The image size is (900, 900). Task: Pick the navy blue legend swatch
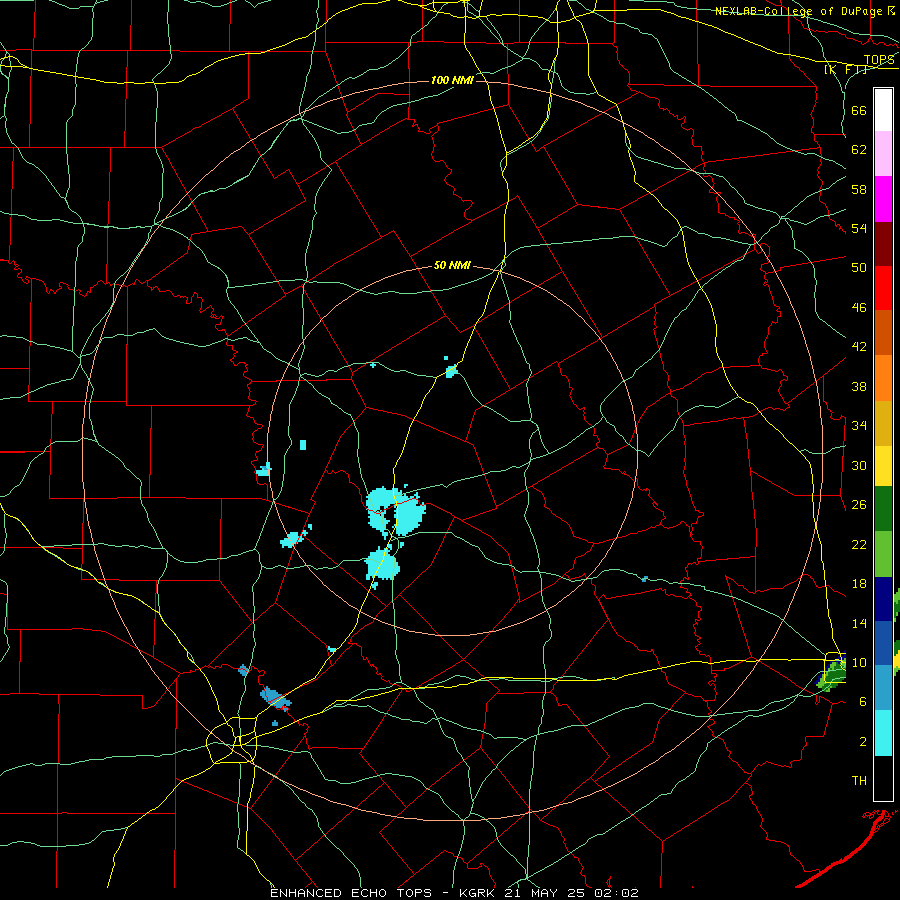pos(883,599)
